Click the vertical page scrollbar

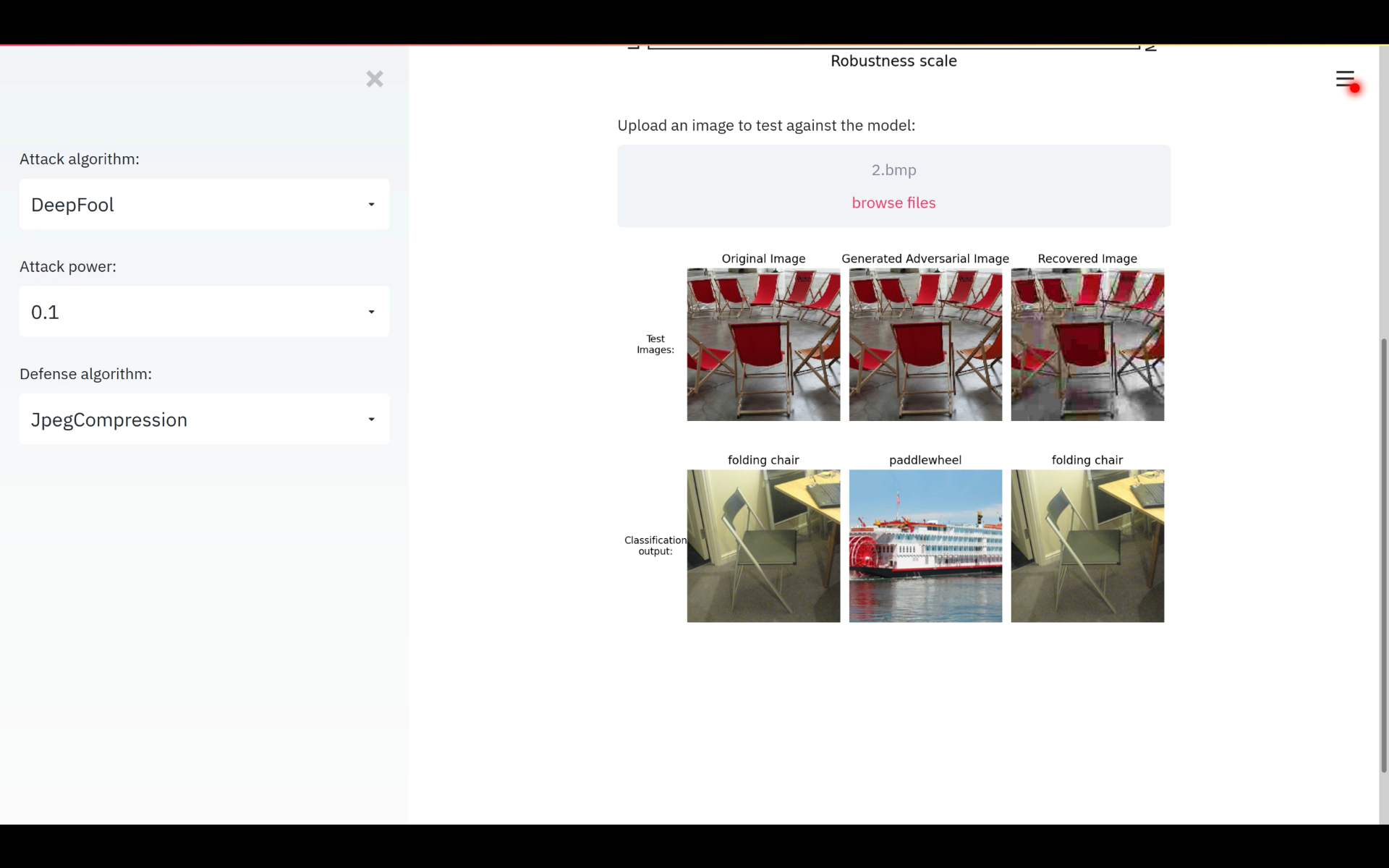tap(1384, 553)
